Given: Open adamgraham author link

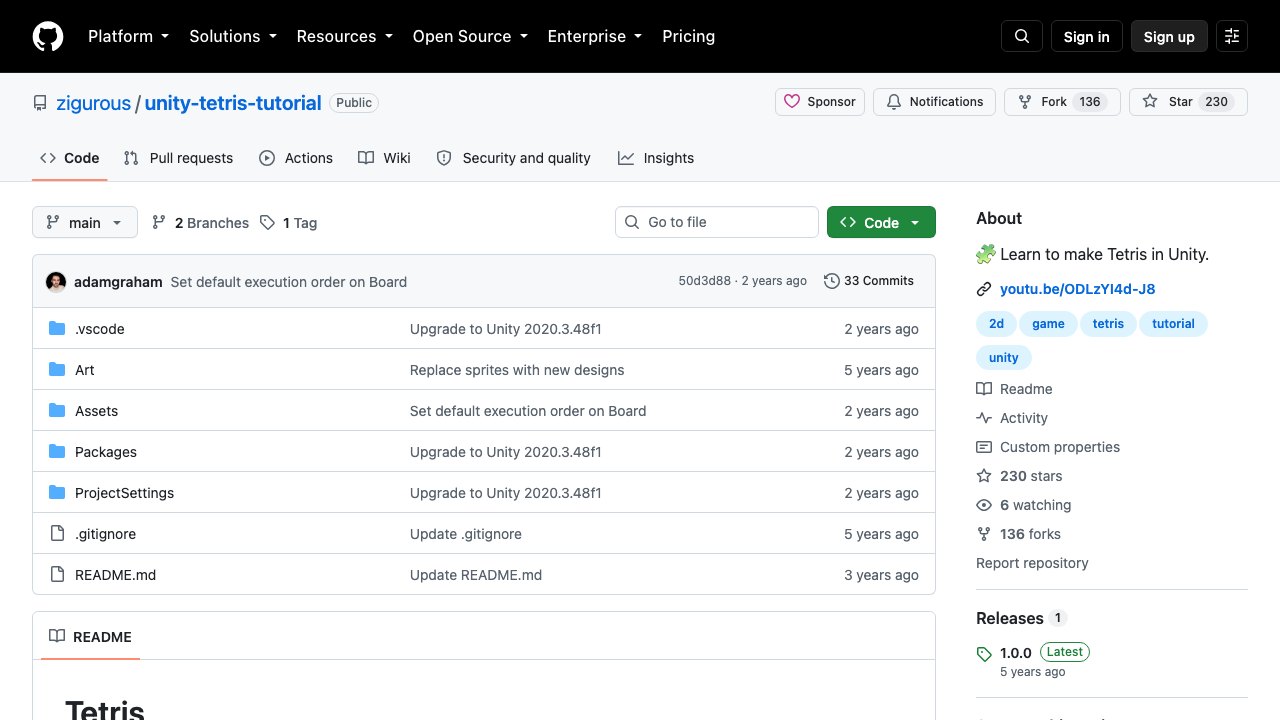Looking at the screenshot, I should 118,282.
